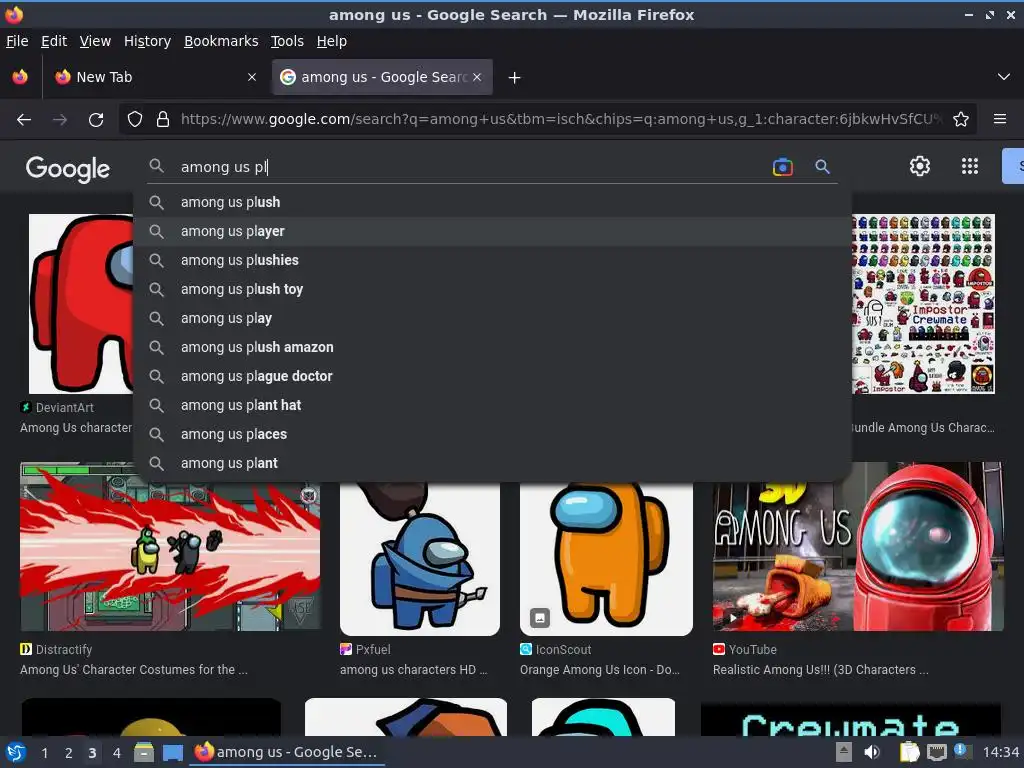
Task: Open the volume speaker tray icon
Action: (872, 752)
